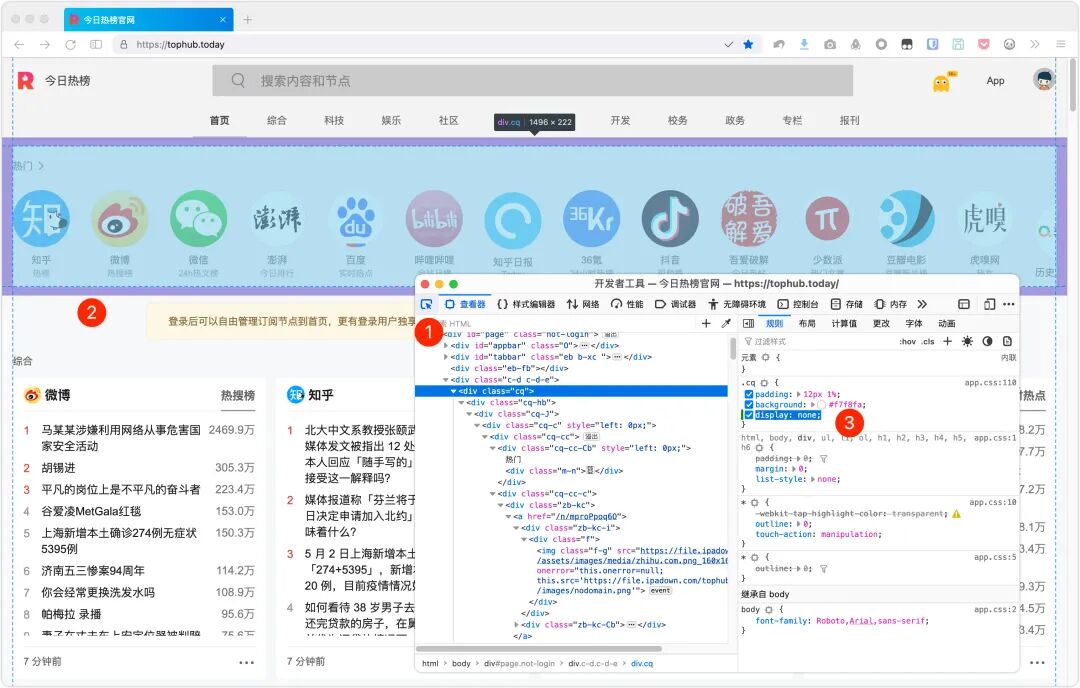
Task: Open devtools three-dot options menu
Action: (1009, 304)
